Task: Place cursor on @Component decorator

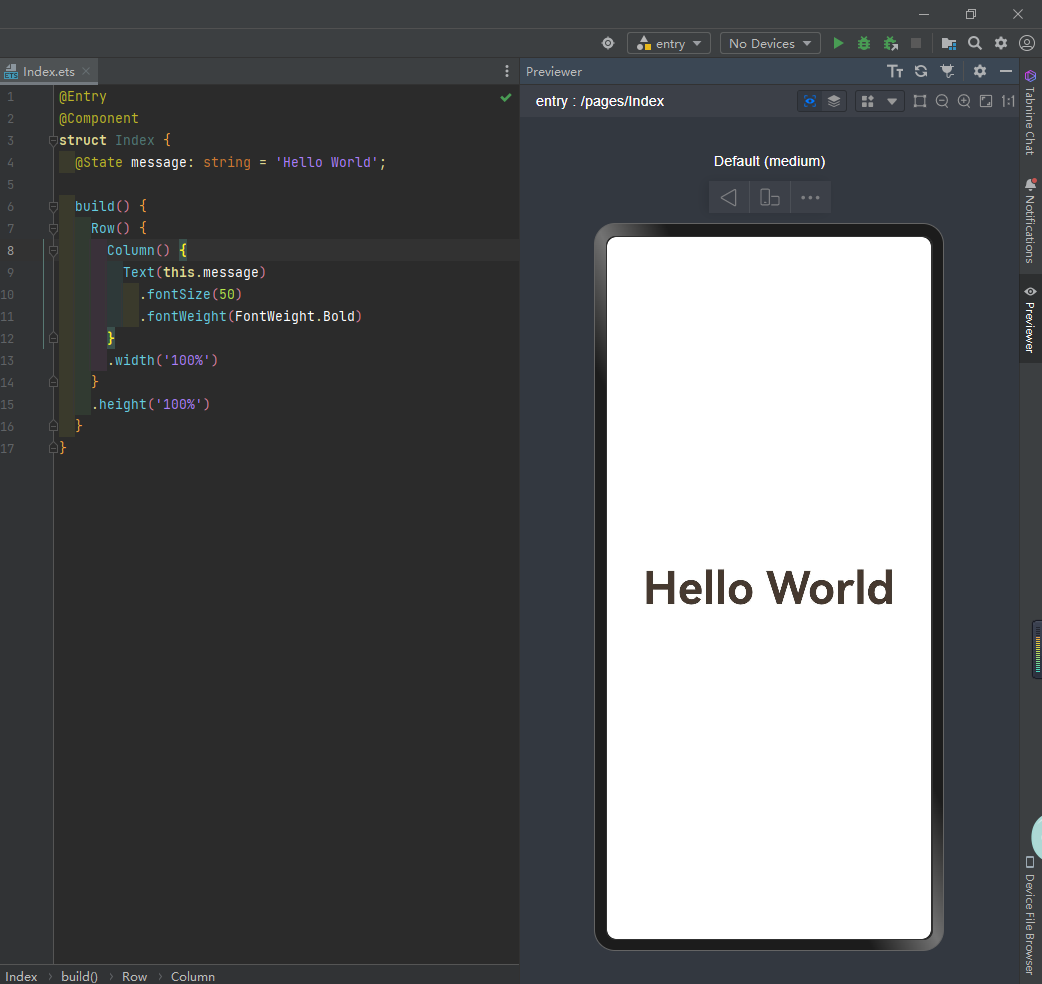Action: coord(98,118)
